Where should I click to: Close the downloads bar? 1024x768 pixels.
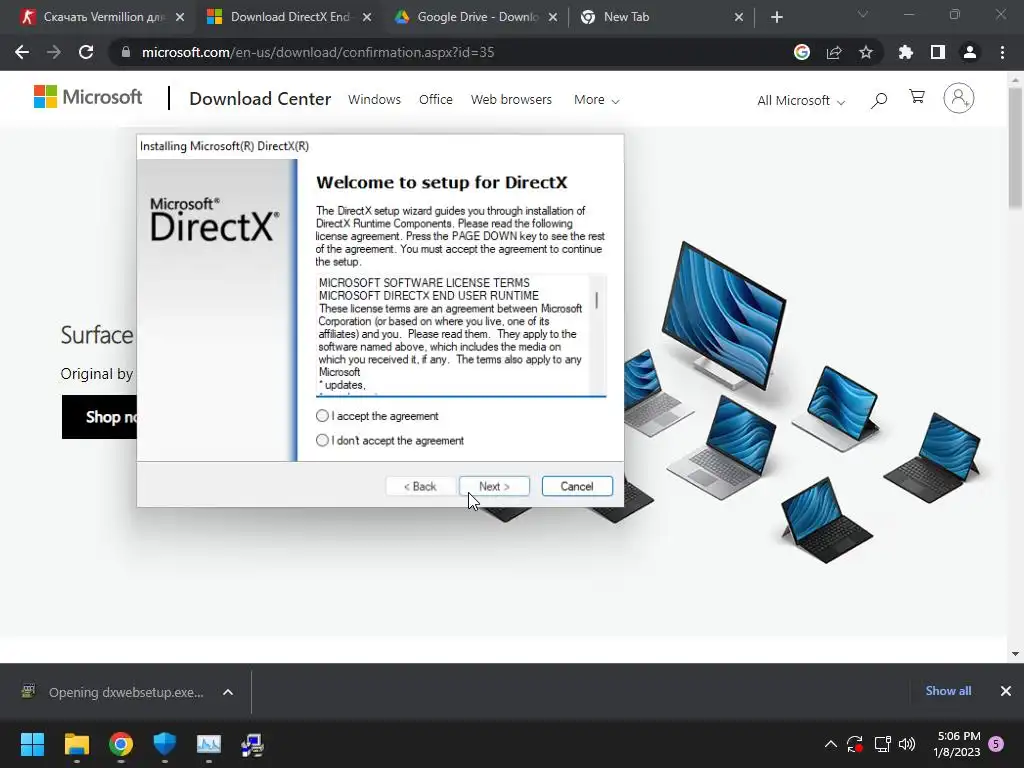(x=1006, y=691)
